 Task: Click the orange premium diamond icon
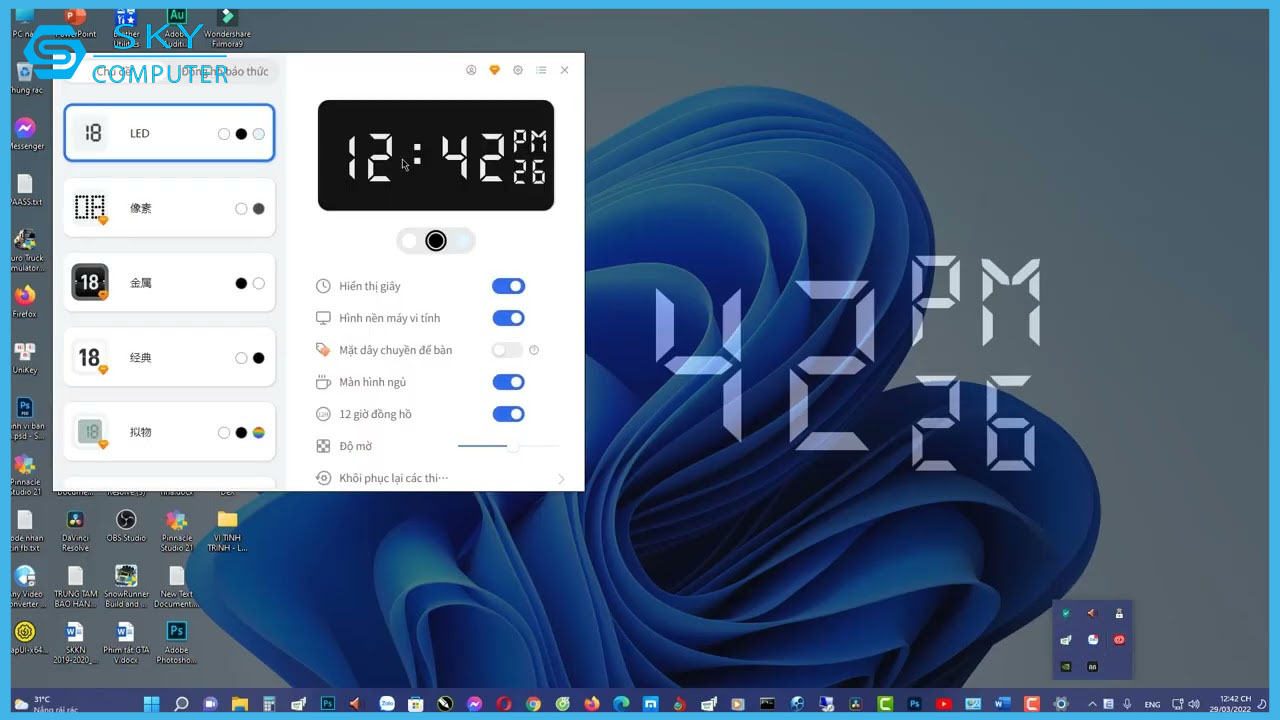coord(494,70)
